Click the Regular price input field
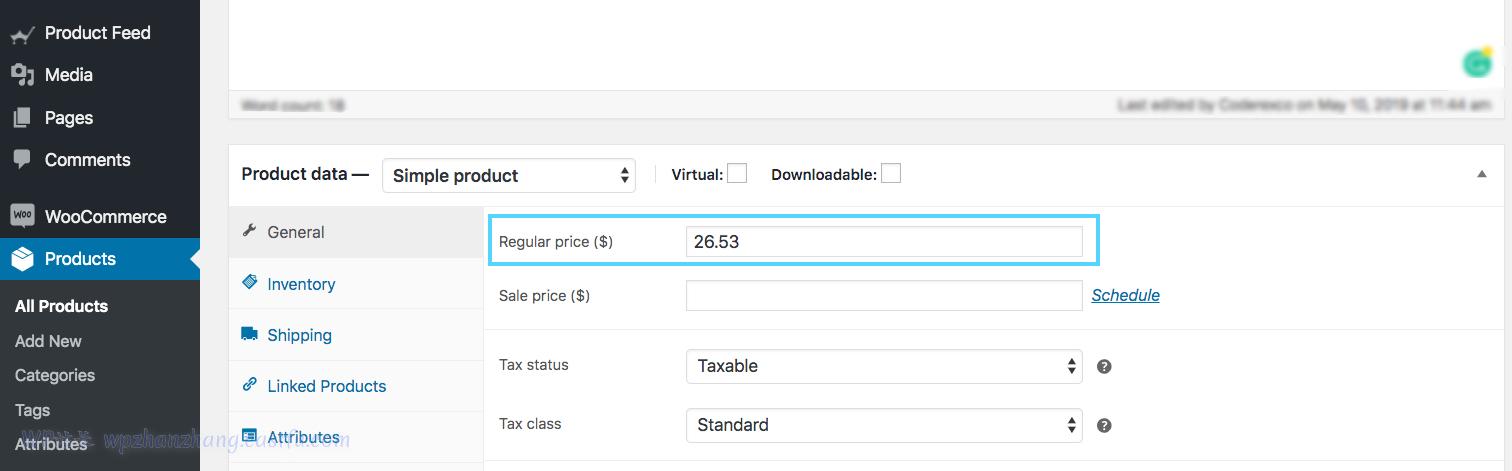Viewport: 1512px width, 471px height. coord(883,241)
